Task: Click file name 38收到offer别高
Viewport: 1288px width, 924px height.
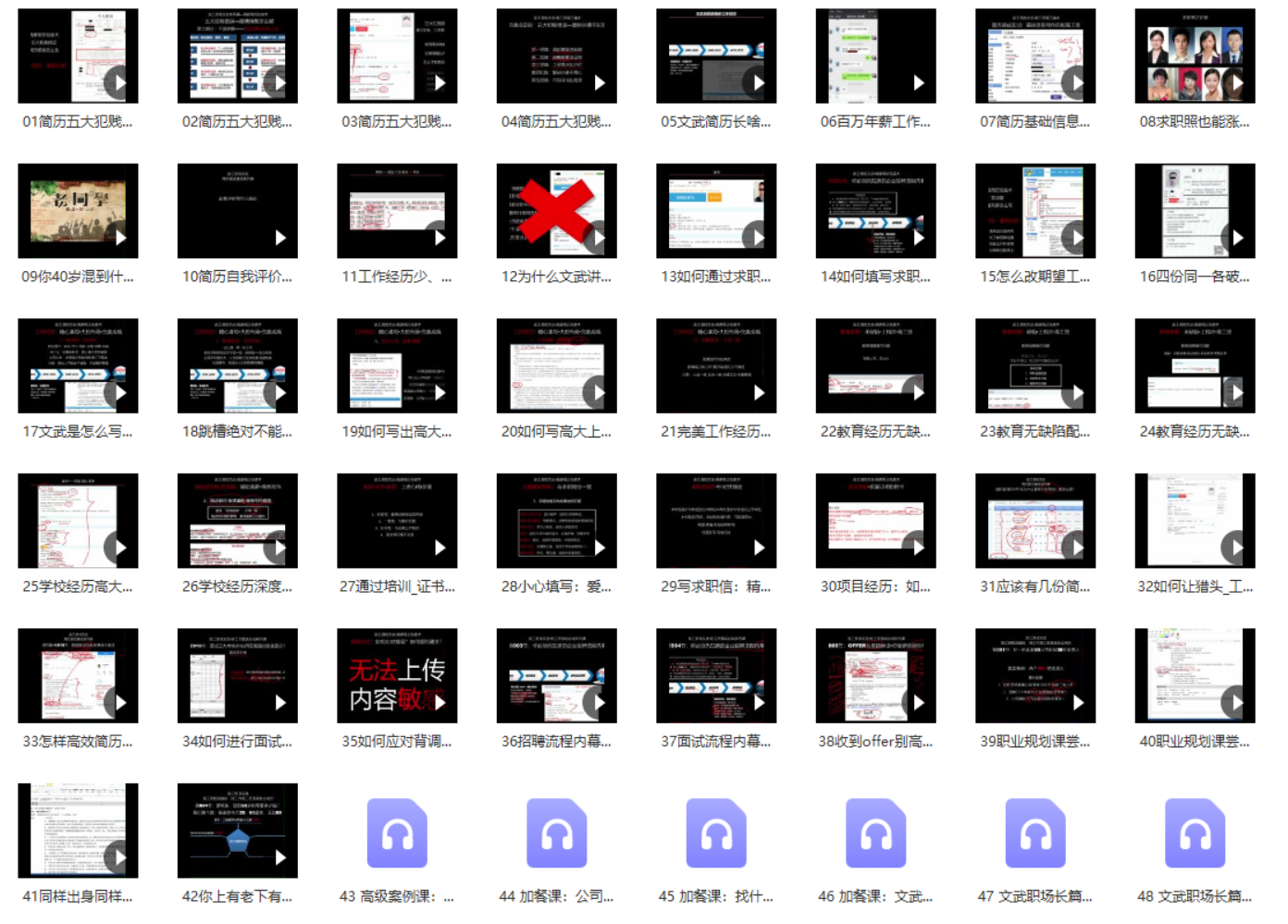Action: (875, 742)
